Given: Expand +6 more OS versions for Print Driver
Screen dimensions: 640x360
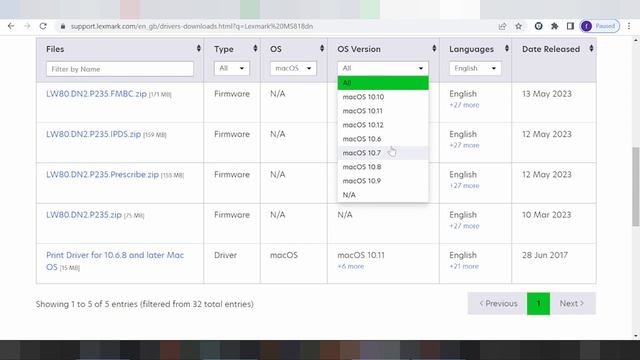Looking at the screenshot, I should click(350, 266).
